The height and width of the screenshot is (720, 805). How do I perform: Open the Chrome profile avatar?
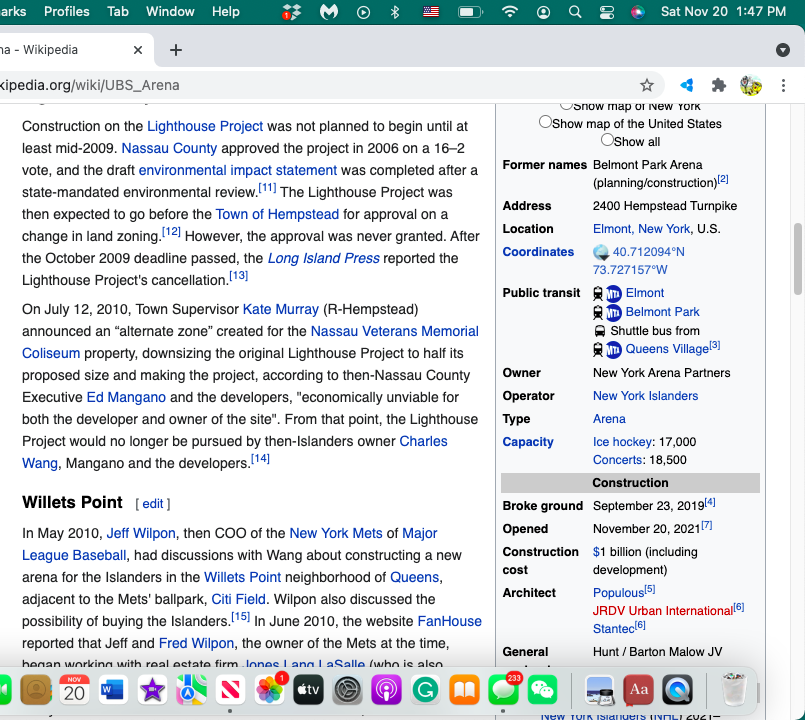tap(750, 85)
